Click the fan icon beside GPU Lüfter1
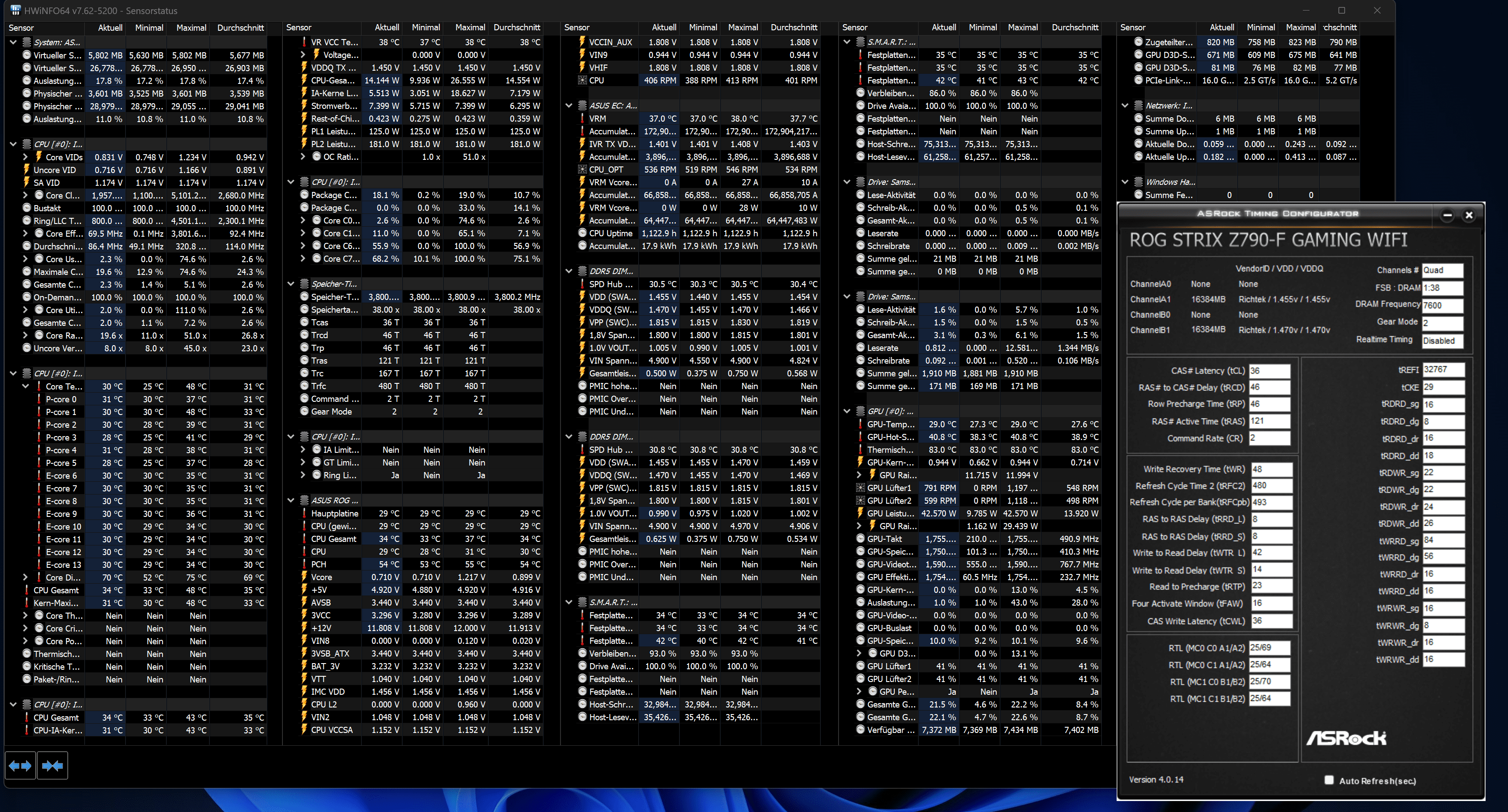The width and height of the screenshot is (1508, 812). [x=861, y=487]
